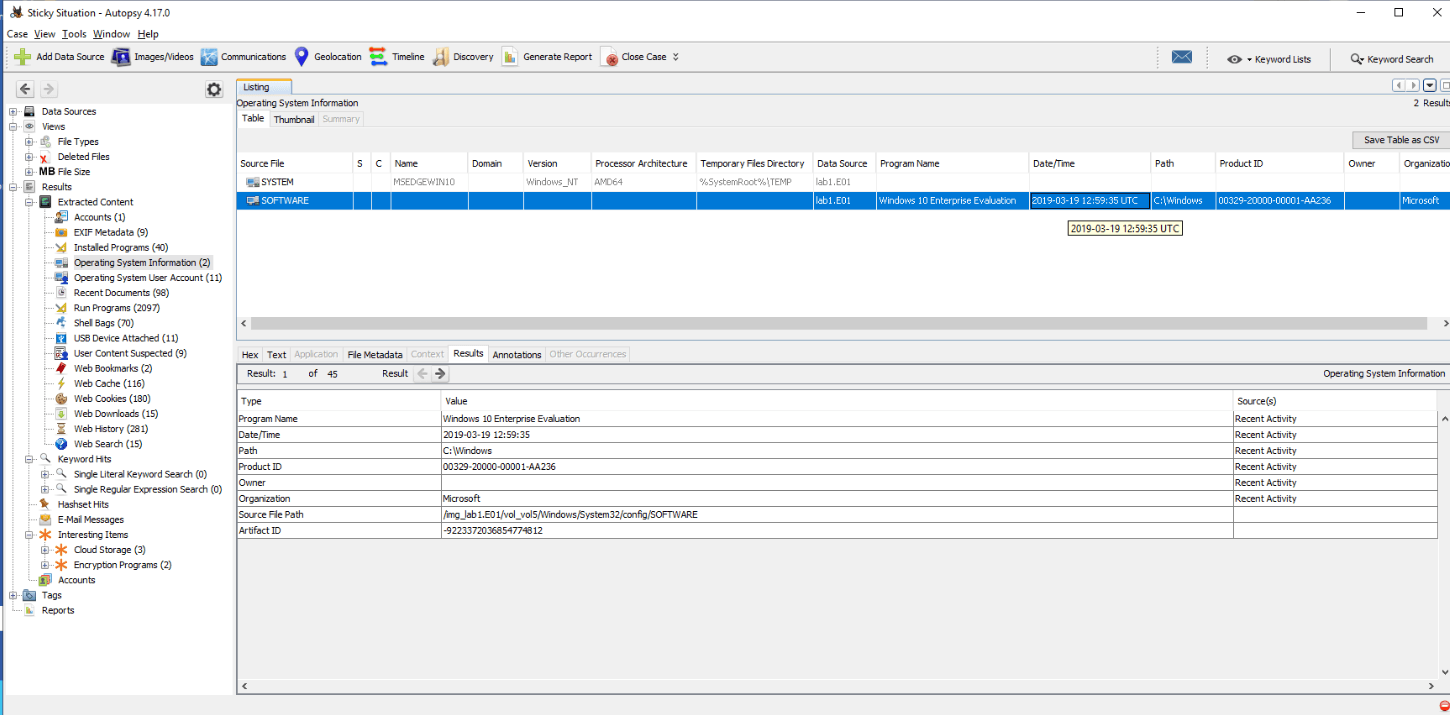Open the Text content tab
Image resolution: width=1450 pixels, height=715 pixels.
click(277, 354)
